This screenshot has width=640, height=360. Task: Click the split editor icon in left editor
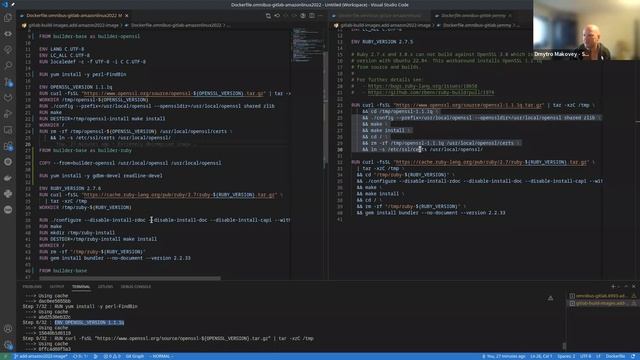312,16
